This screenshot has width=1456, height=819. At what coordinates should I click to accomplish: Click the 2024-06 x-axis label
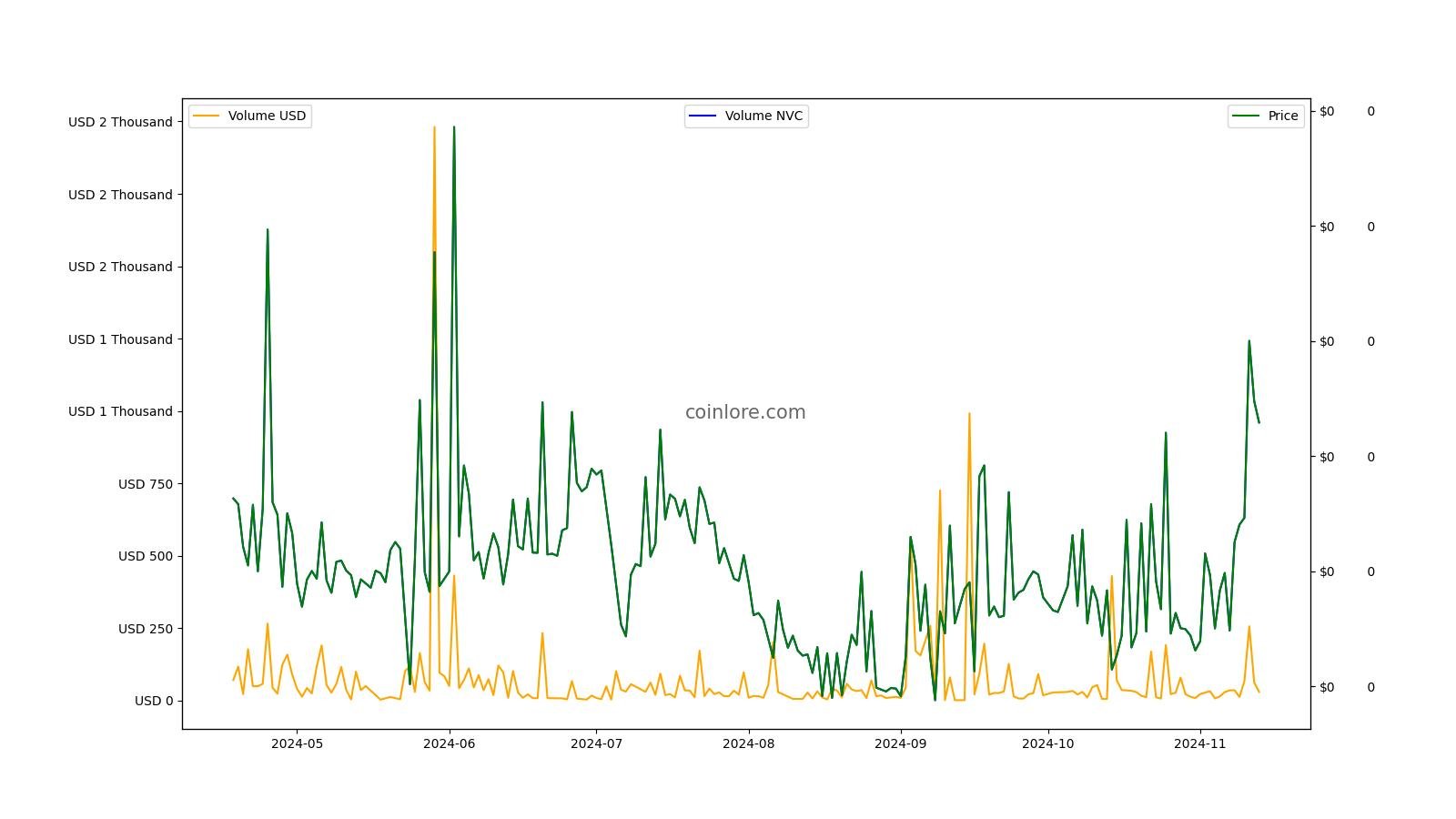point(450,743)
